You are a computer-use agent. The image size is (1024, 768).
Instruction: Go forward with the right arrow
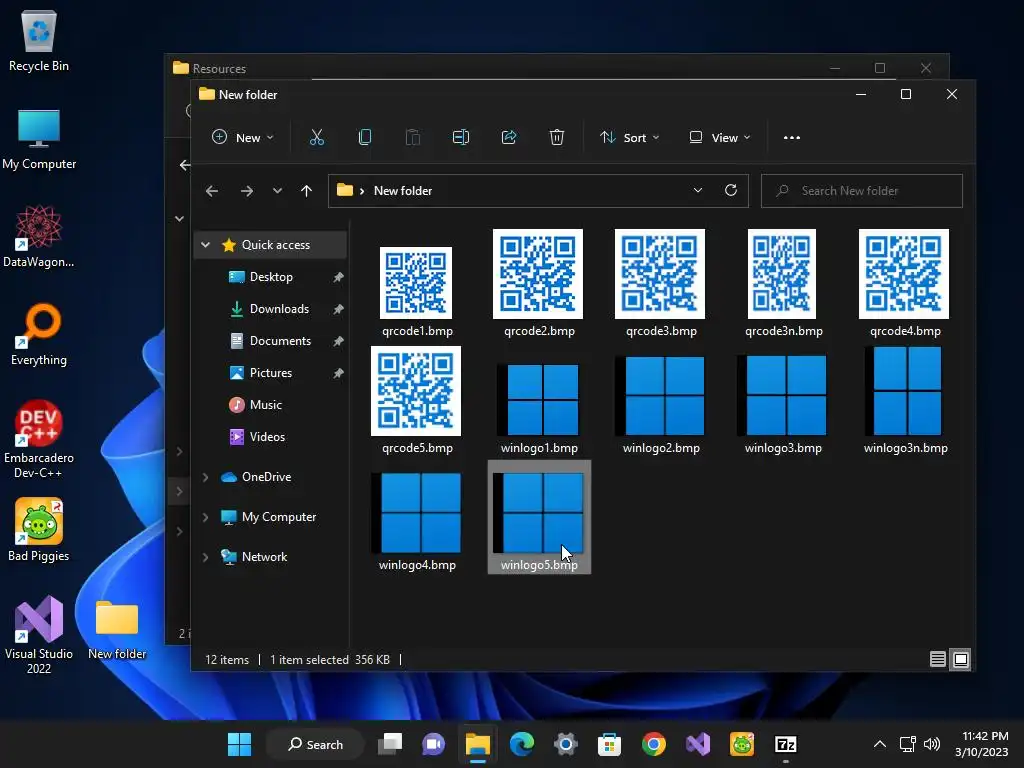click(246, 191)
